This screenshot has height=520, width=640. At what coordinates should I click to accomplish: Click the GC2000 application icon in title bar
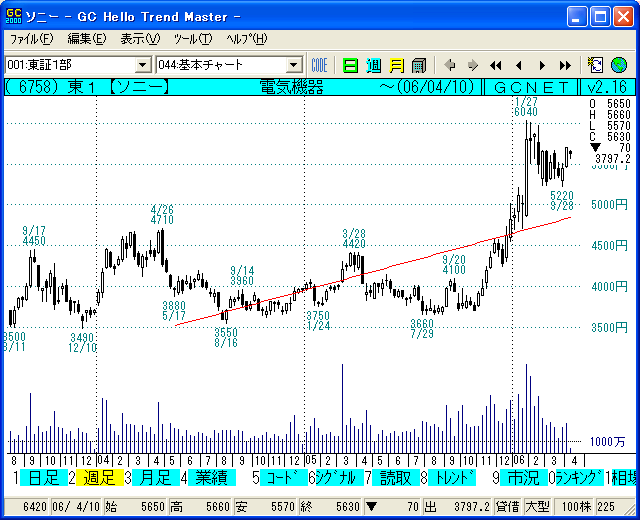[x=13, y=16]
